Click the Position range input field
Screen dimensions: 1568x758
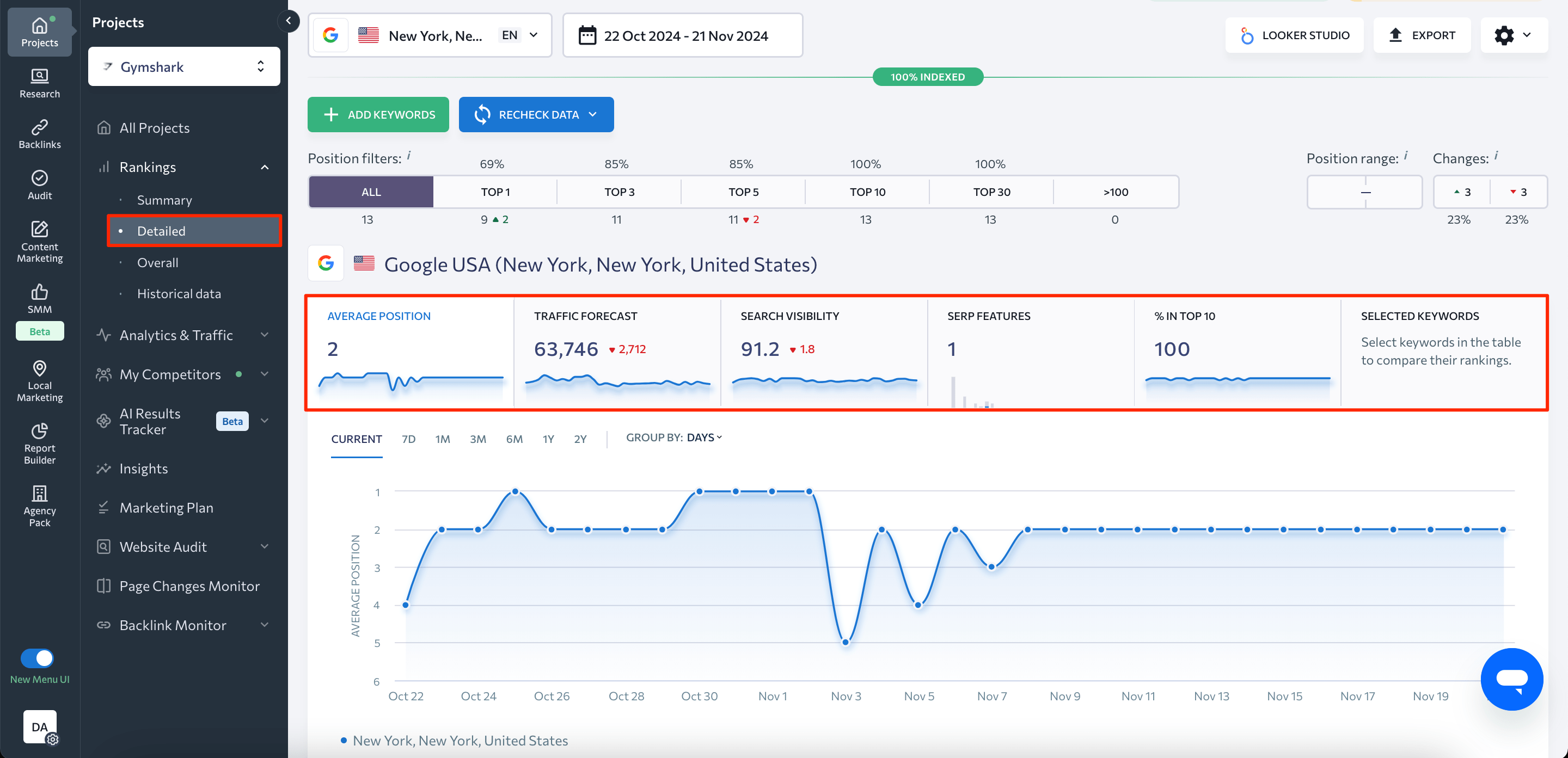click(1364, 192)
